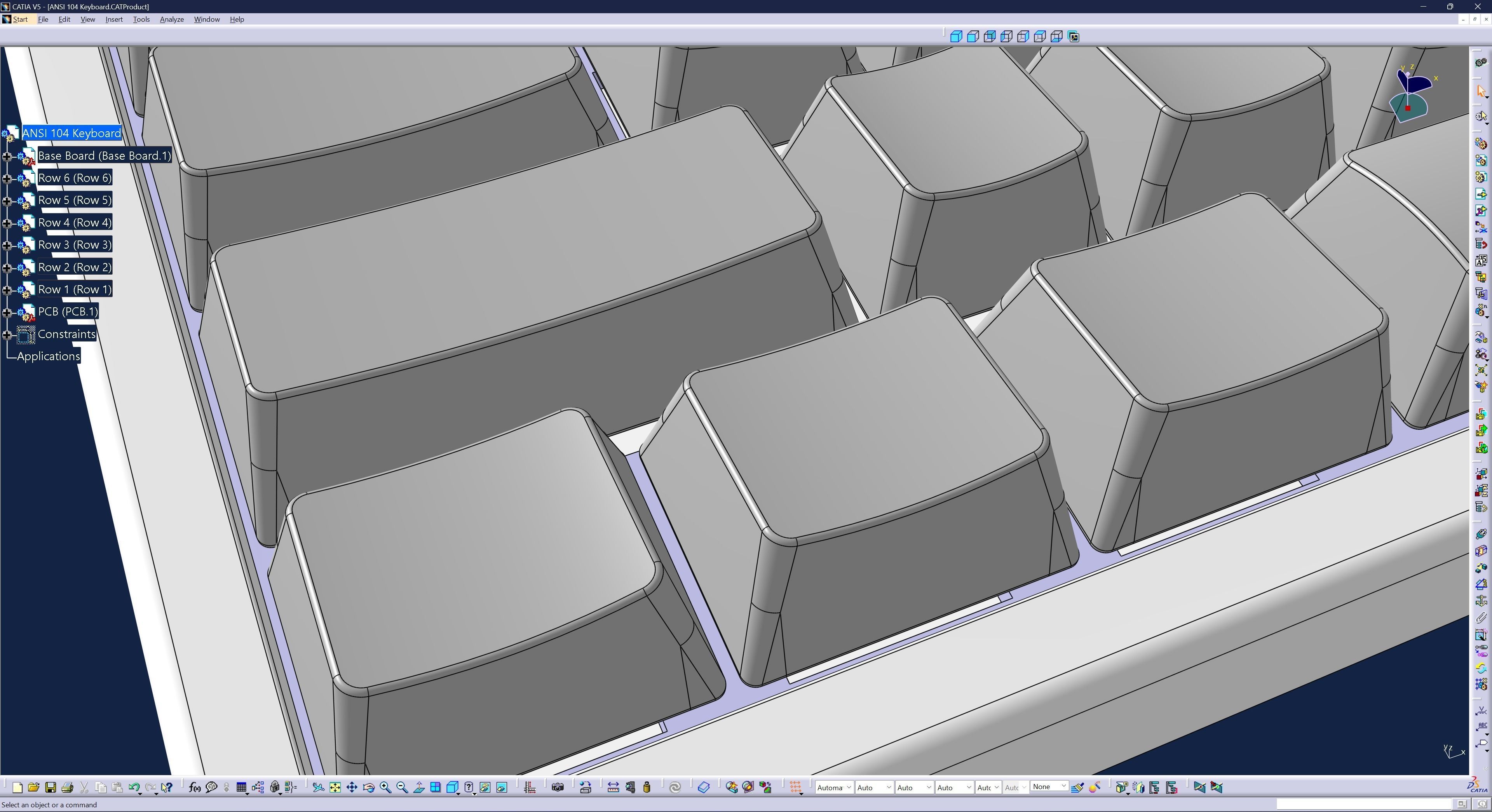The height and width of the screenshot is (812, 1492).
Task: Switch to Front View cube icon
Action: [x=973, y=37]
